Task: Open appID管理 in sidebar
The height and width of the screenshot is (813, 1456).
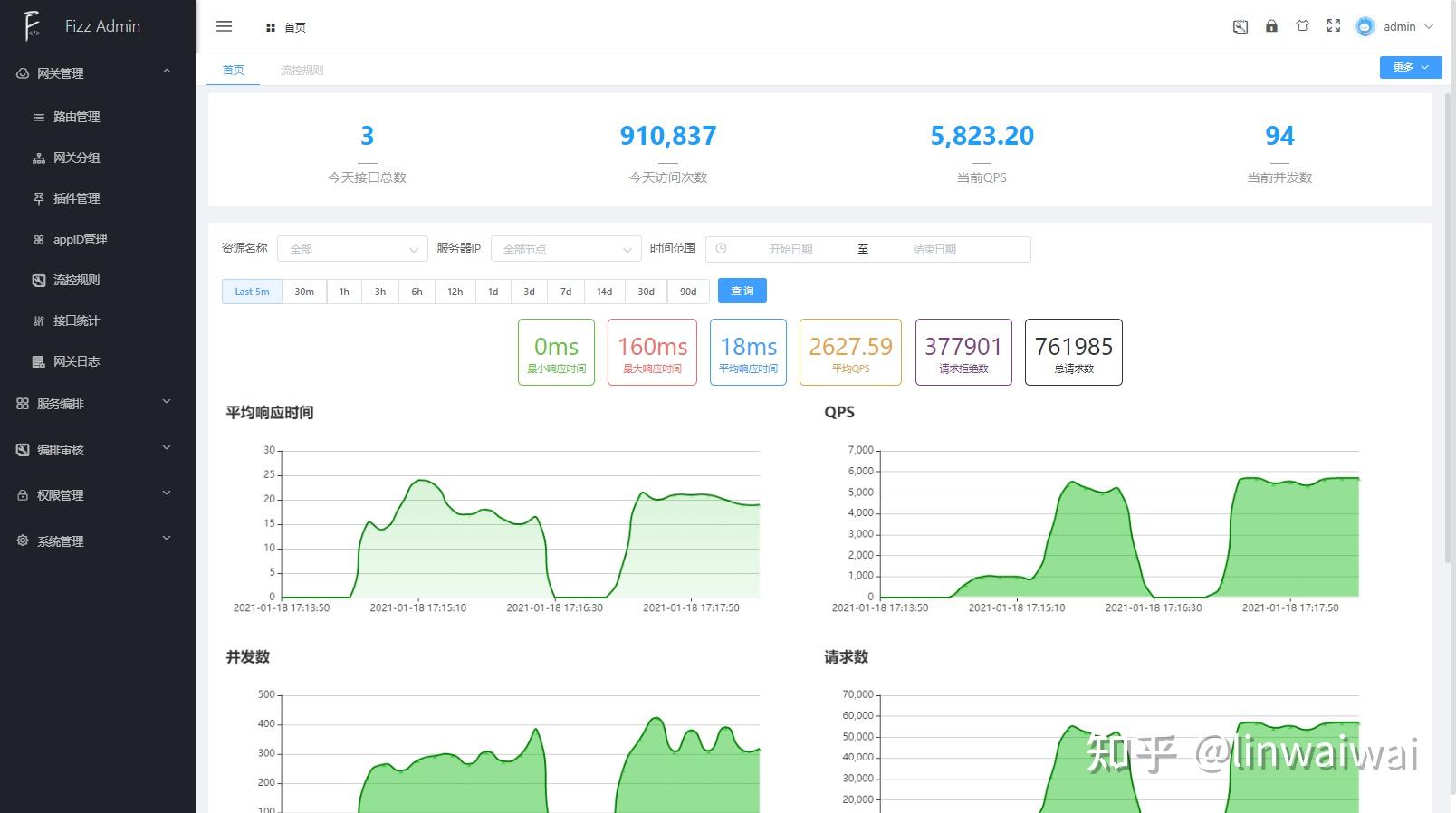Action: pyautogui.click(x=98, y=239)
